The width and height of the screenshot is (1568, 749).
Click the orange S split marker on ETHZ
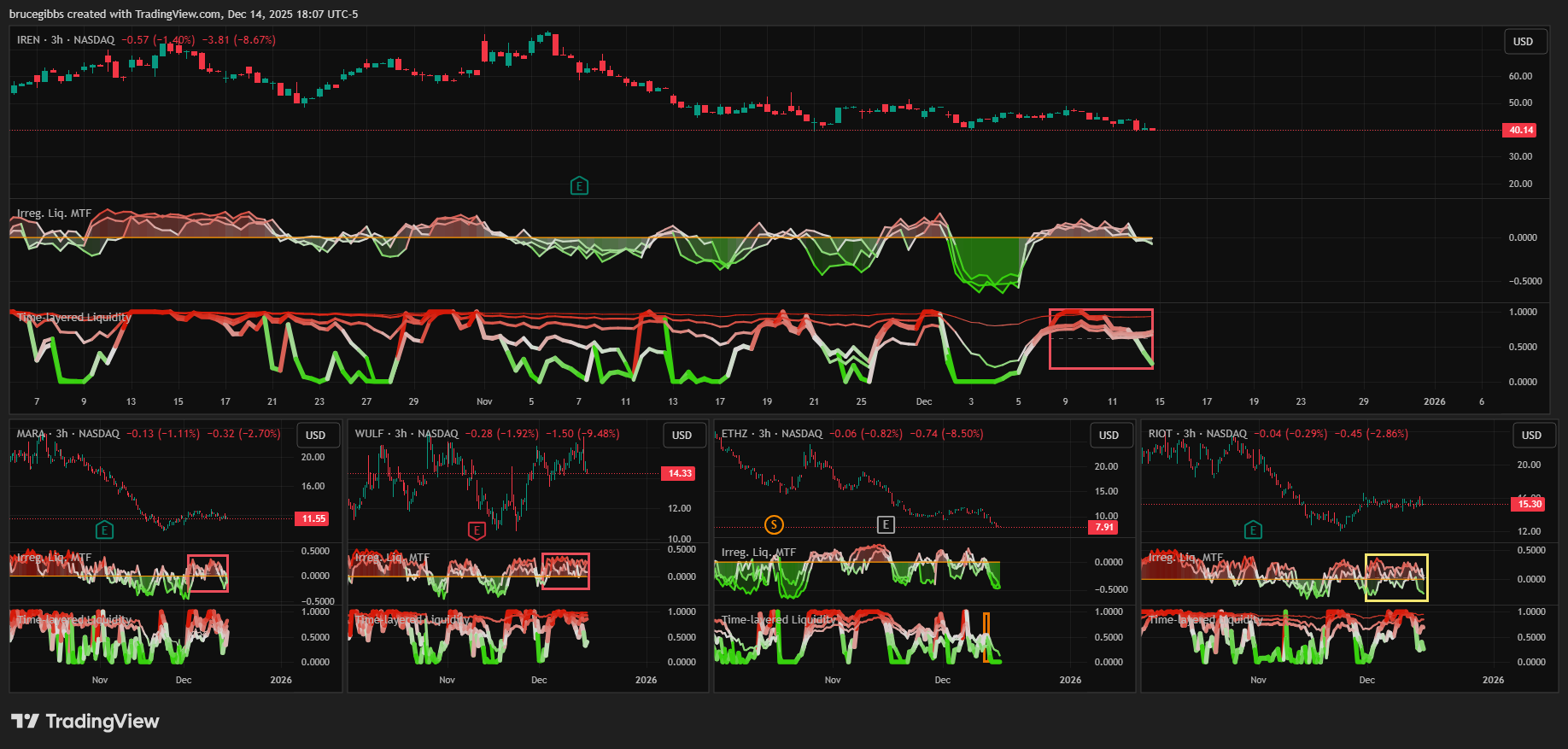774,524
